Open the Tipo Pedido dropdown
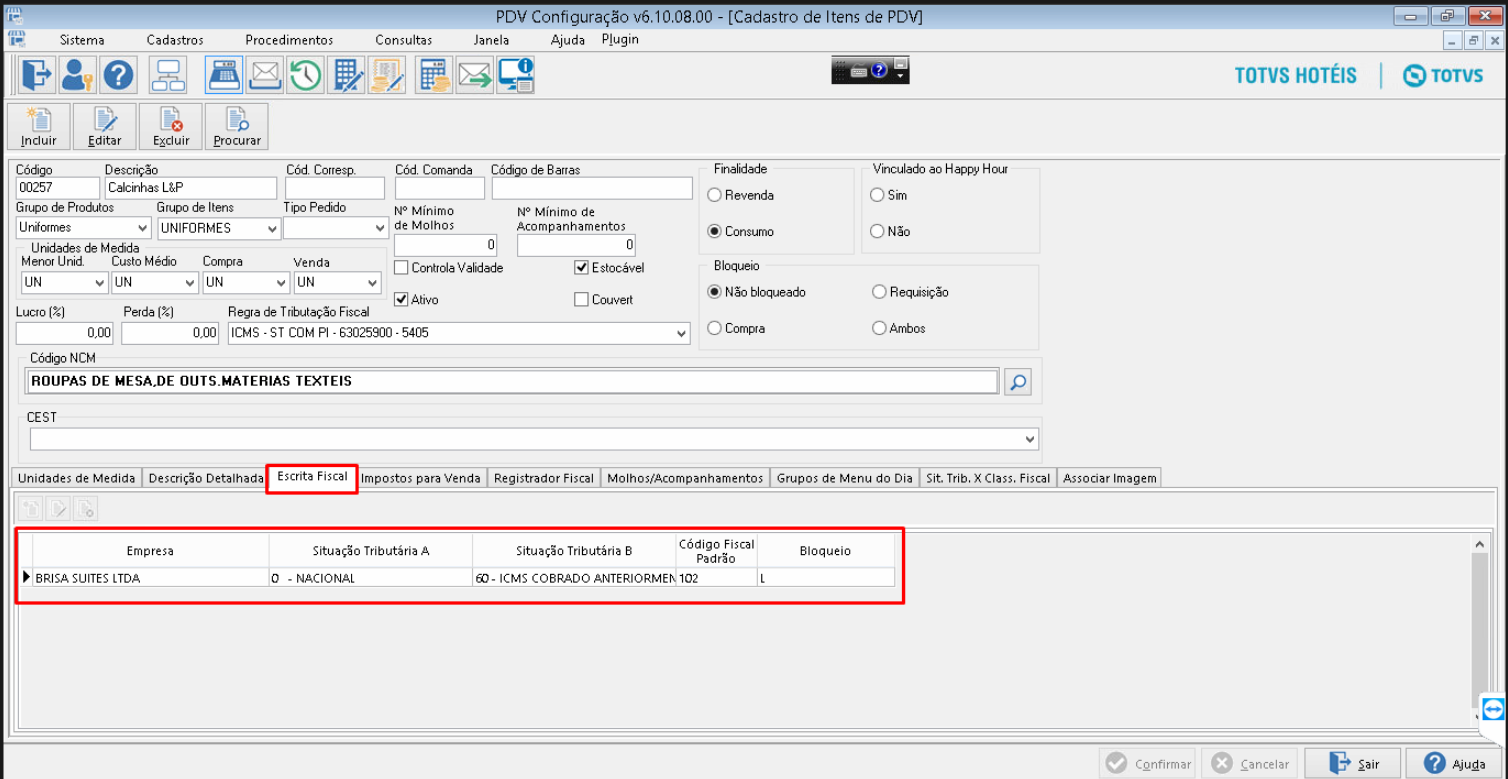This screenshot has height=779, width=1508. pyautogui.click(x=379, y=228)
